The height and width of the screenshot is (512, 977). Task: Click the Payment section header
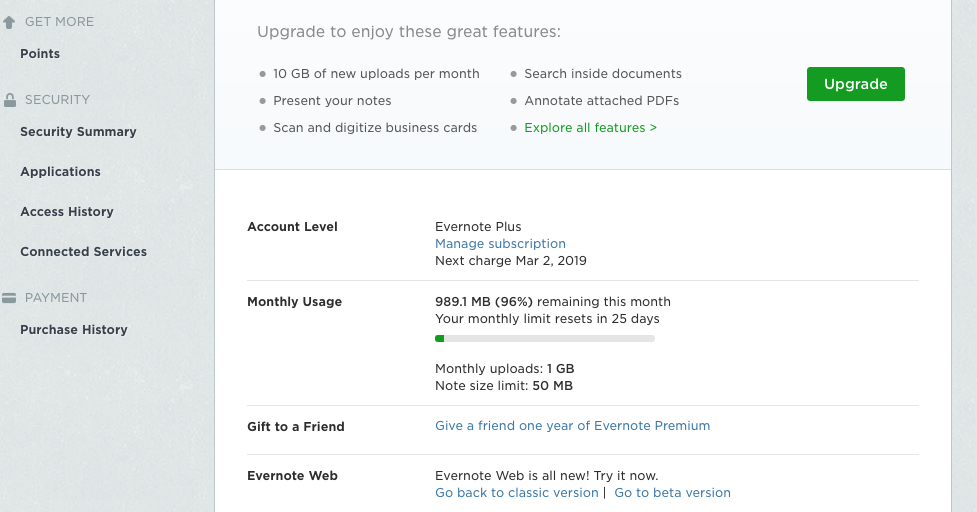pyautogui.click(x=56, y=298)
